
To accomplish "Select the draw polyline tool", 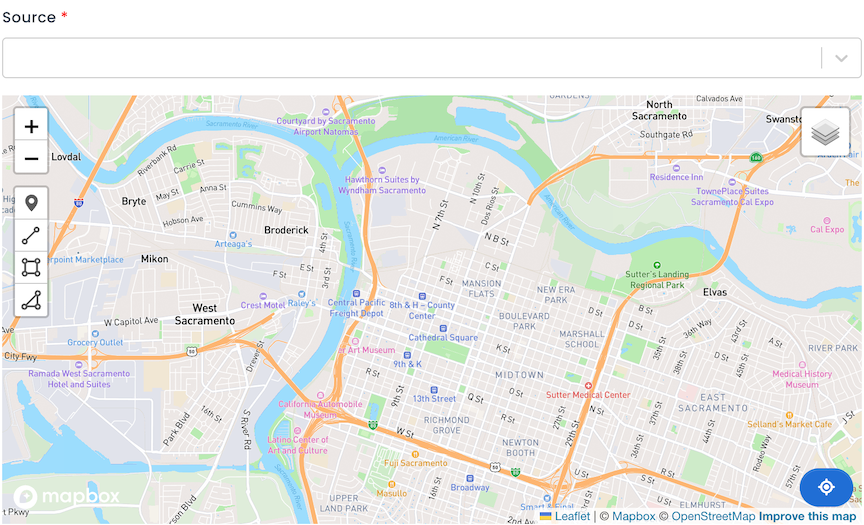I will [x=31, y=236].
